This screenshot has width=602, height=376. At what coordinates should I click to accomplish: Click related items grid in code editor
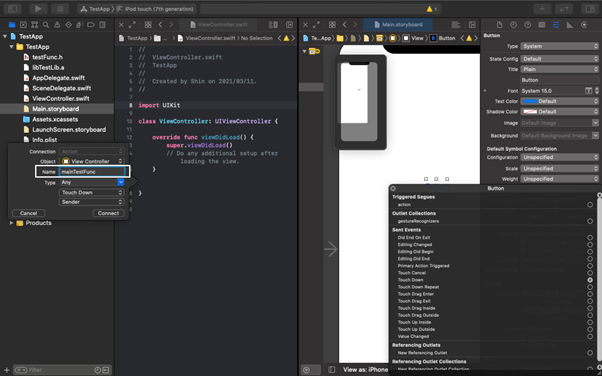(x=148, y=25)
